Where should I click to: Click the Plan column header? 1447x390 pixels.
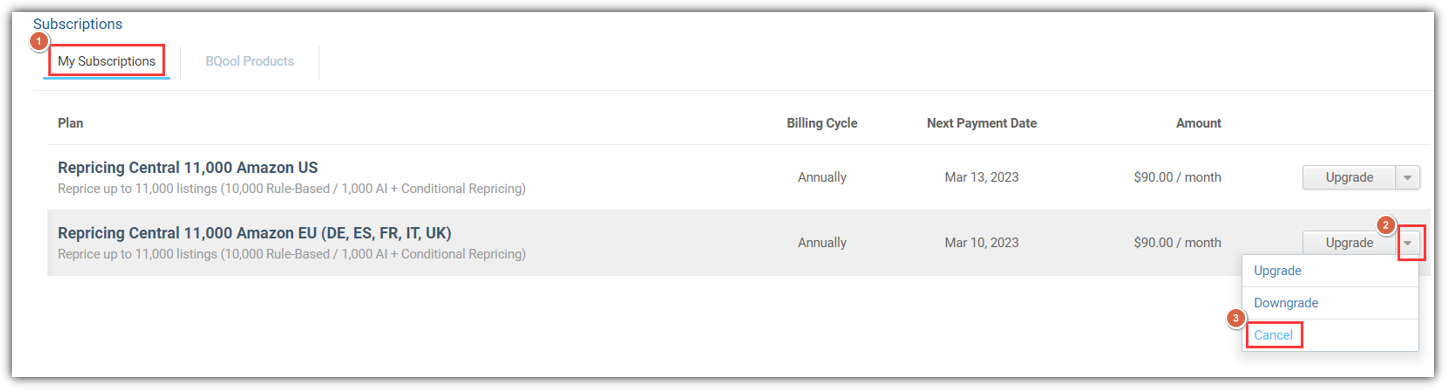point(71,123)
